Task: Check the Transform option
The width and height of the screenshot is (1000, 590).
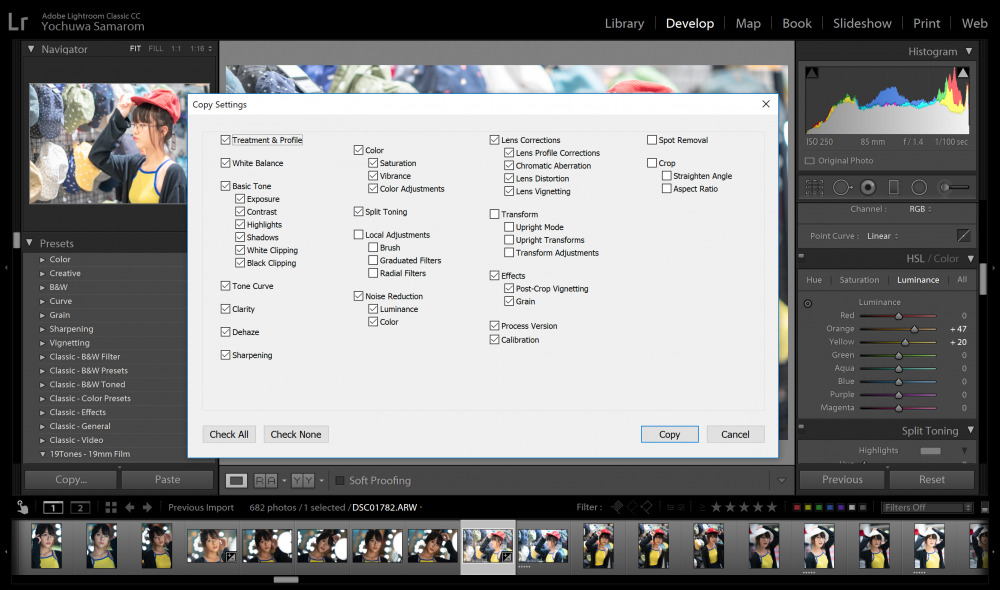Action: [494, 214]
